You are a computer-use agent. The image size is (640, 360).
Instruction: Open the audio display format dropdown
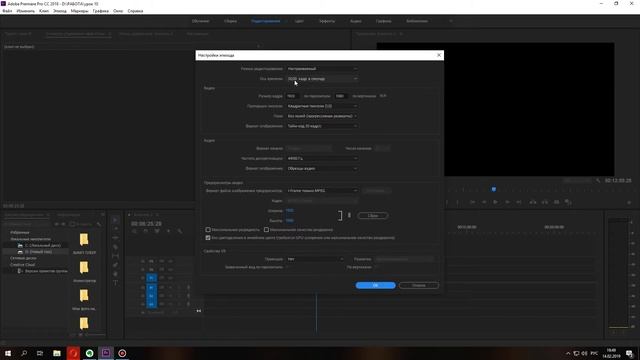pos(322,169)
